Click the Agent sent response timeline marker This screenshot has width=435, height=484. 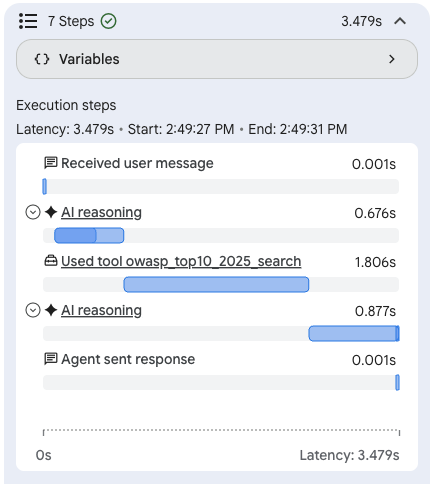[397, 383]
